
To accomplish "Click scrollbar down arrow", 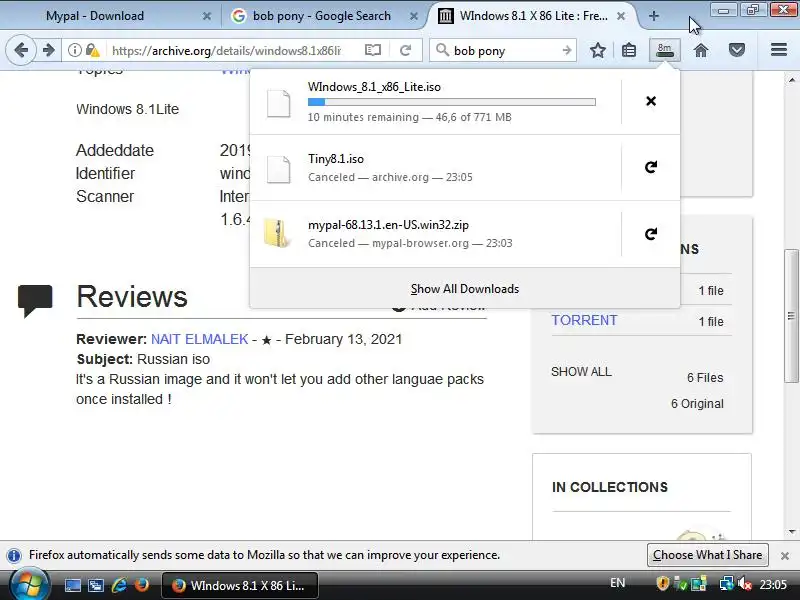I will tap(791, 532).
